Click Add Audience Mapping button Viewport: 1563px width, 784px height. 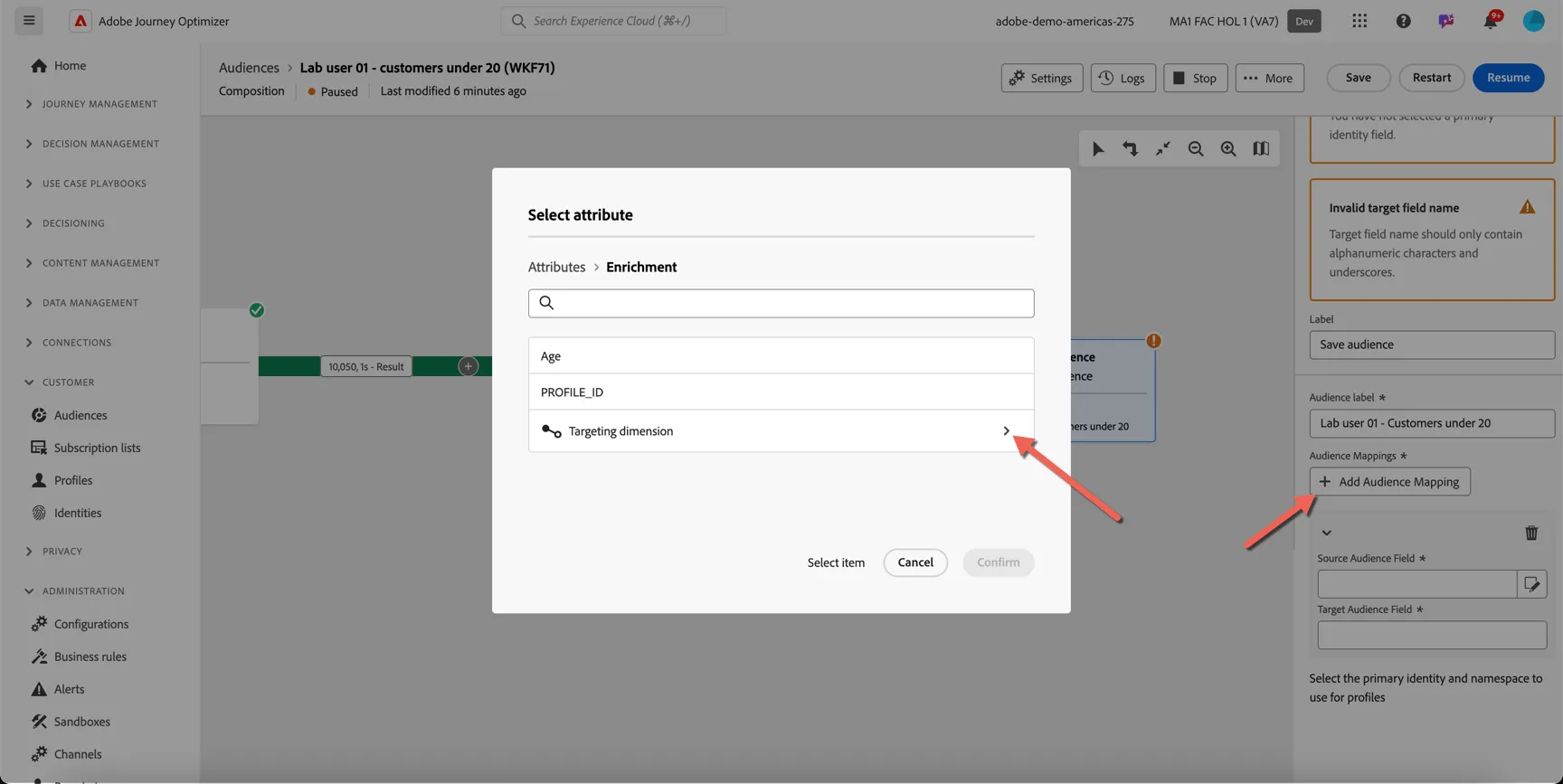(1389, 482)
